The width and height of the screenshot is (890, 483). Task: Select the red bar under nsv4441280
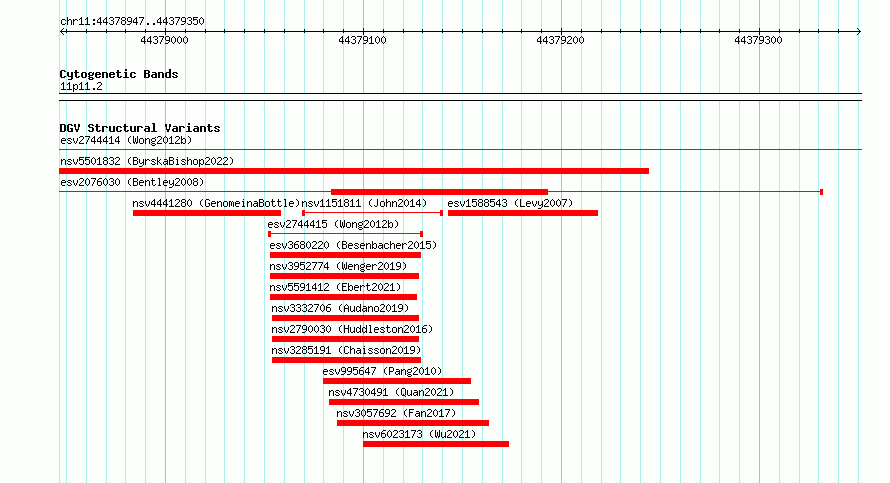coord(207,213)
